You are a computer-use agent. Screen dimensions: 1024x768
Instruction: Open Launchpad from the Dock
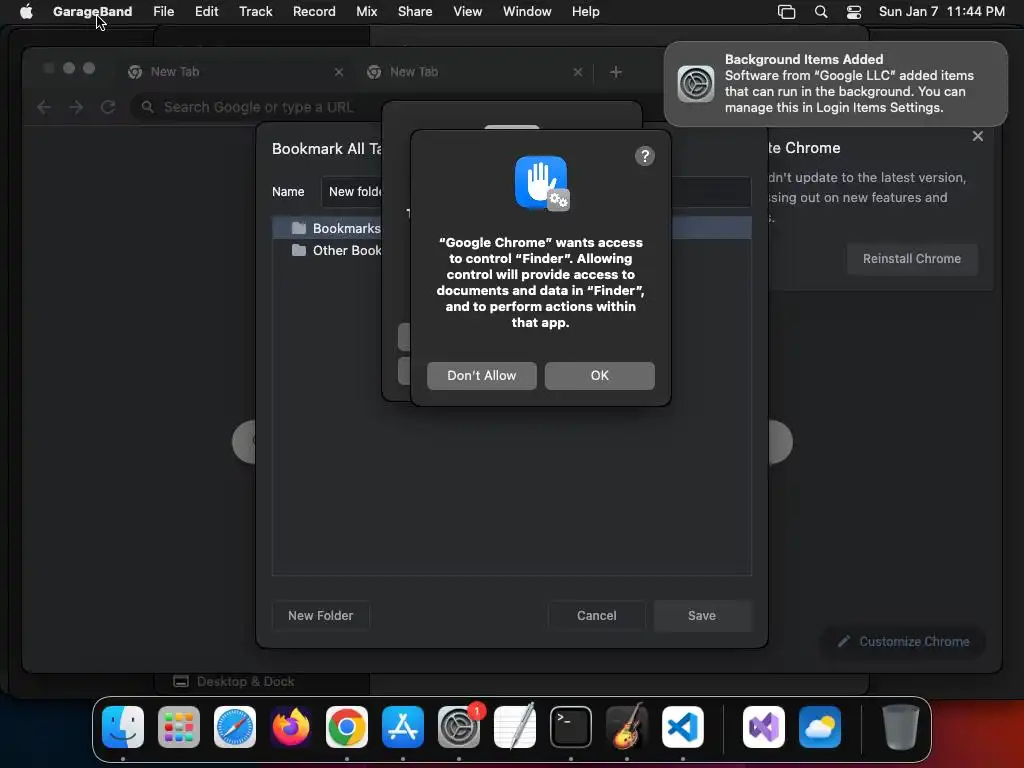click(x=179, y=727)
